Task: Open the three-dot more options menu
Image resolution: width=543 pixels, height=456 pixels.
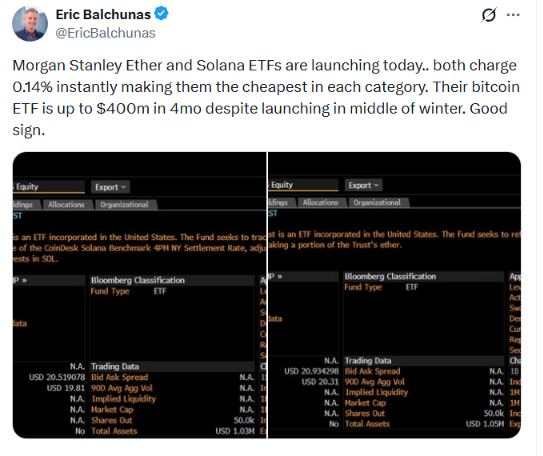Action: click(x=513, y=15)
